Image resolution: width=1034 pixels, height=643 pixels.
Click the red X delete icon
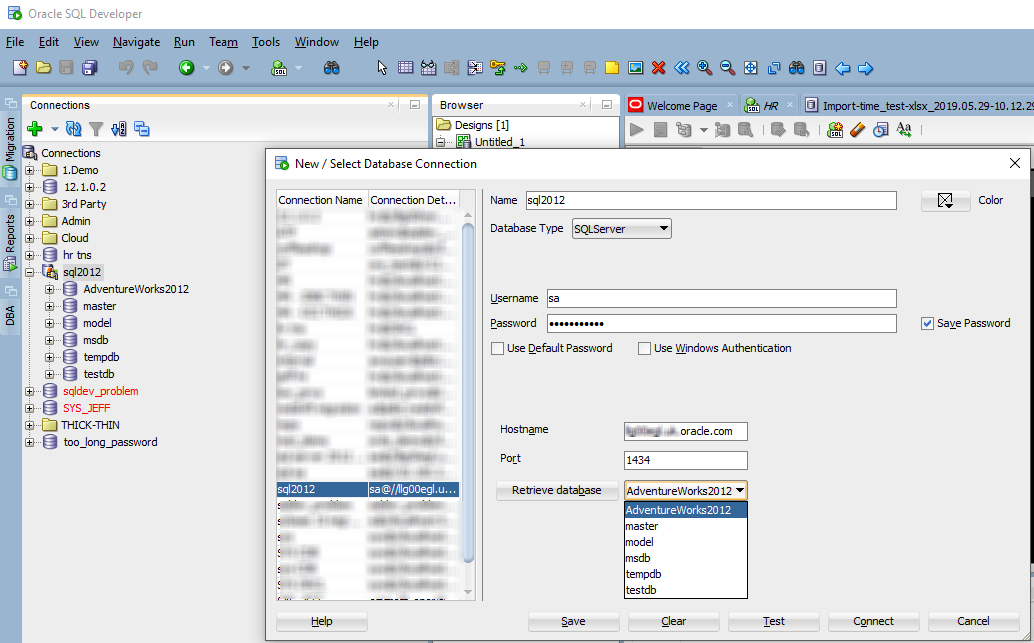click(658, 67)
